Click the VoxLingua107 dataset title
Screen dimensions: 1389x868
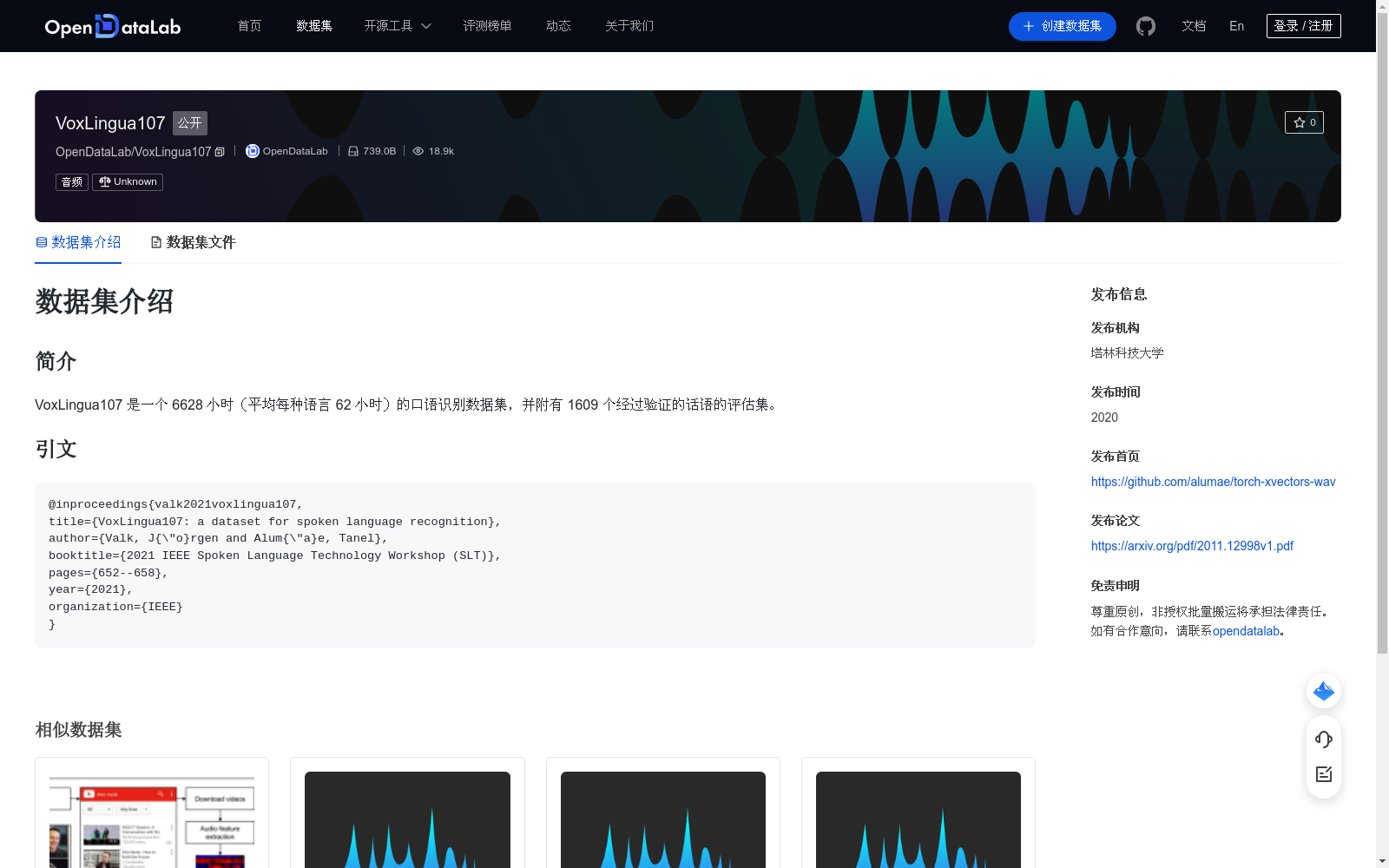point(110,123)
